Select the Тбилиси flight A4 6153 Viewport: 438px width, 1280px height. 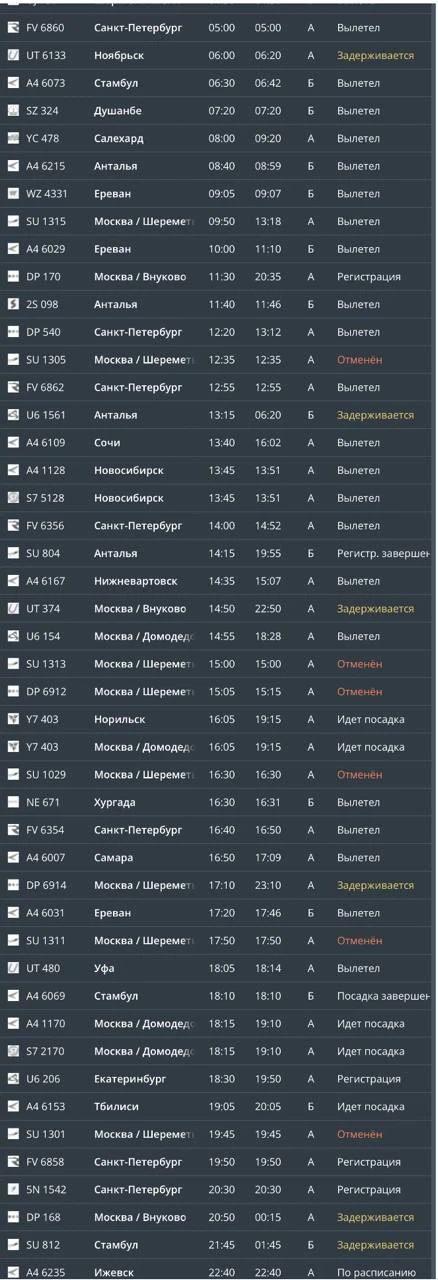coord(219,1107)
